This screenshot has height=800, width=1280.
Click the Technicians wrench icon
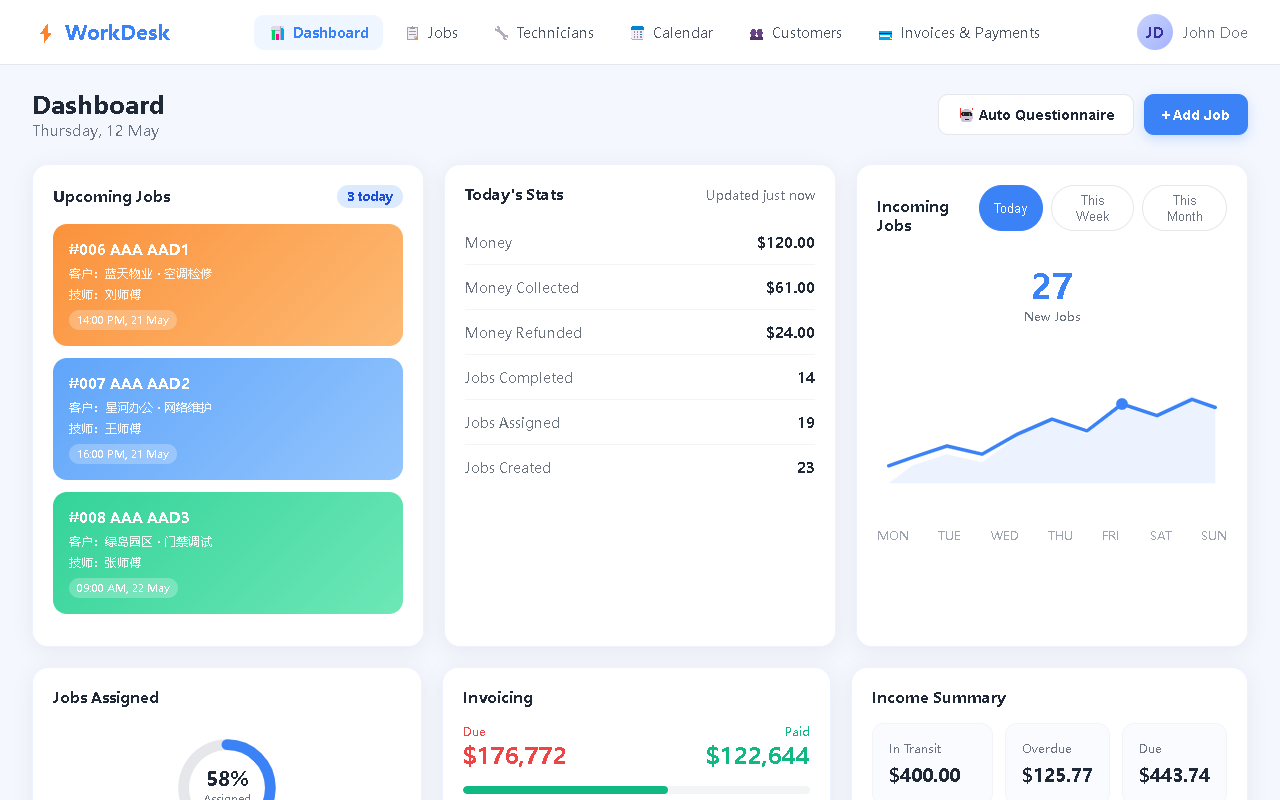(x=501, y=33)
